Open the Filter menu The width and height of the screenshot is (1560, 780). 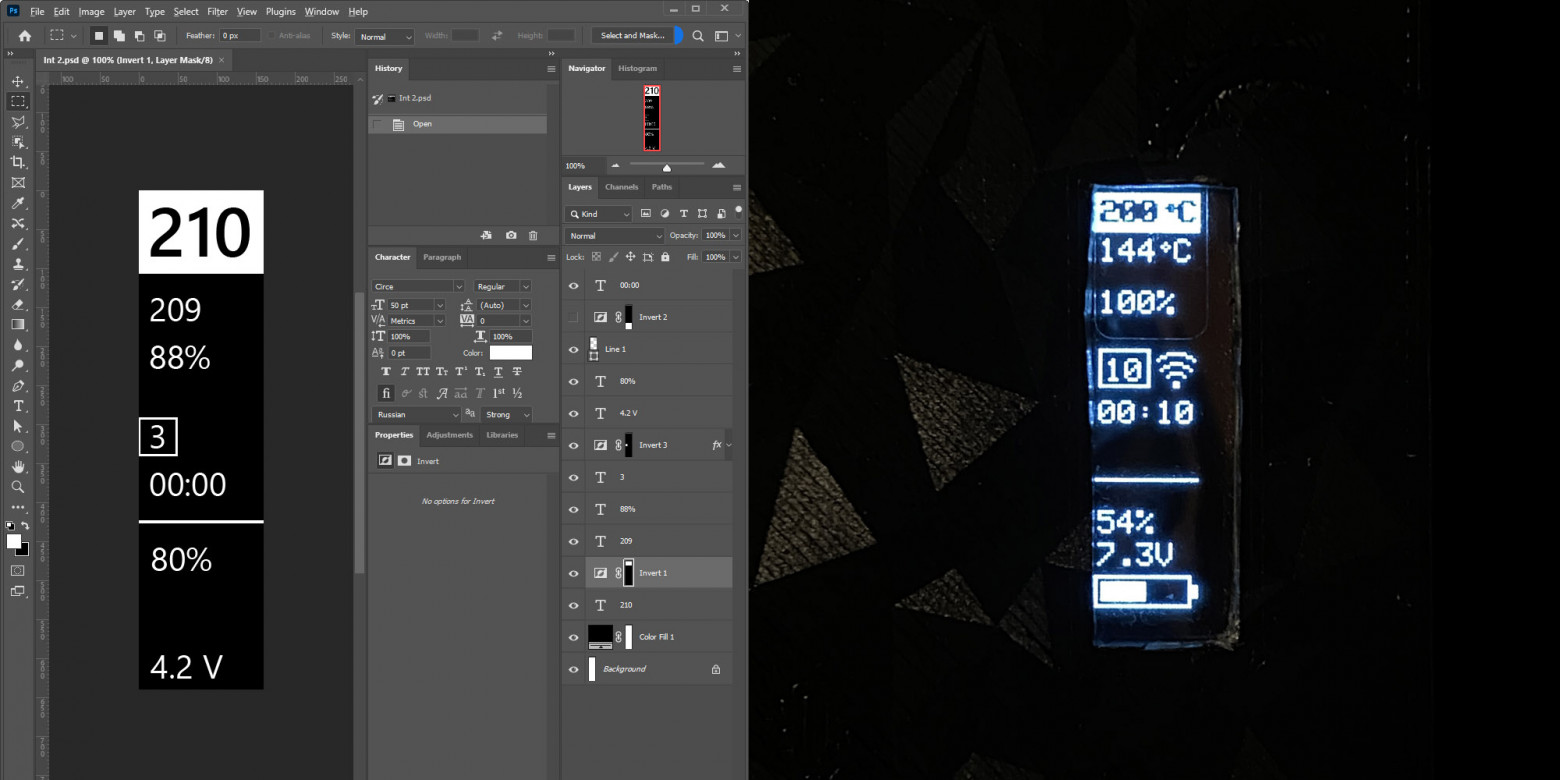pyautogui.click(x=217, y=12)
